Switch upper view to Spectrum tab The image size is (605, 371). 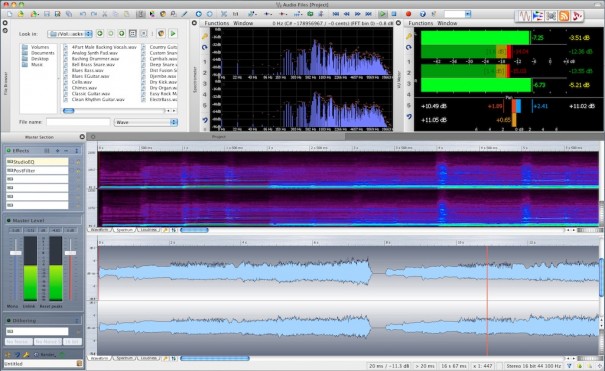[x=124, y=230]
